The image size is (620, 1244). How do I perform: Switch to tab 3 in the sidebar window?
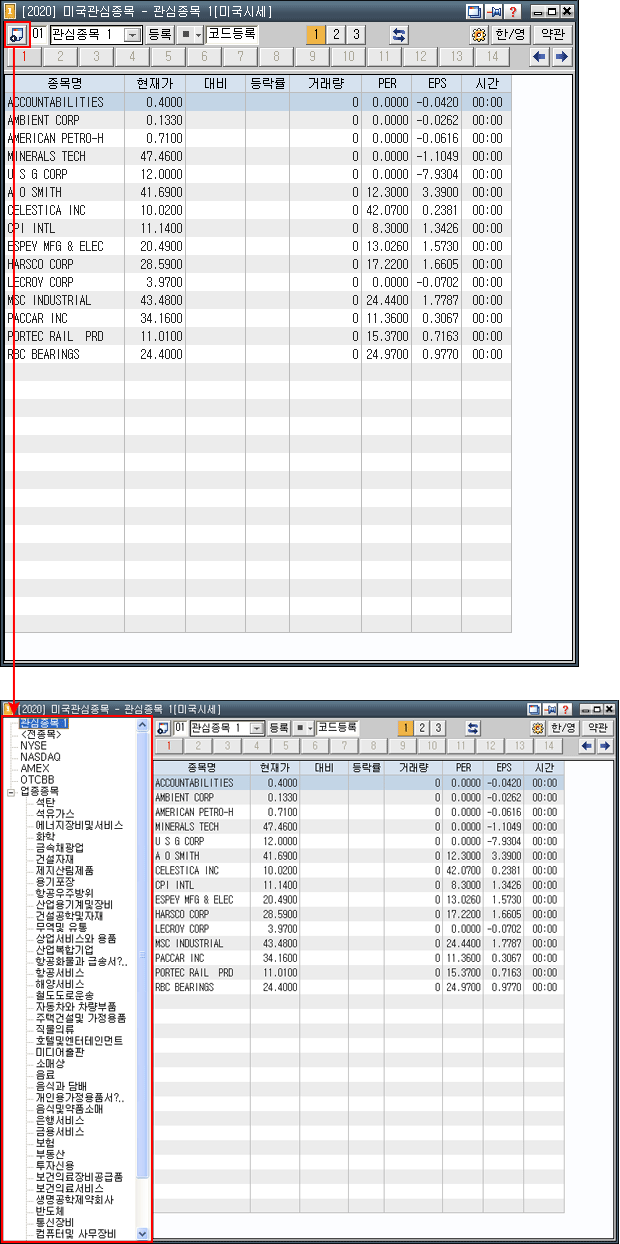[226, 746]
